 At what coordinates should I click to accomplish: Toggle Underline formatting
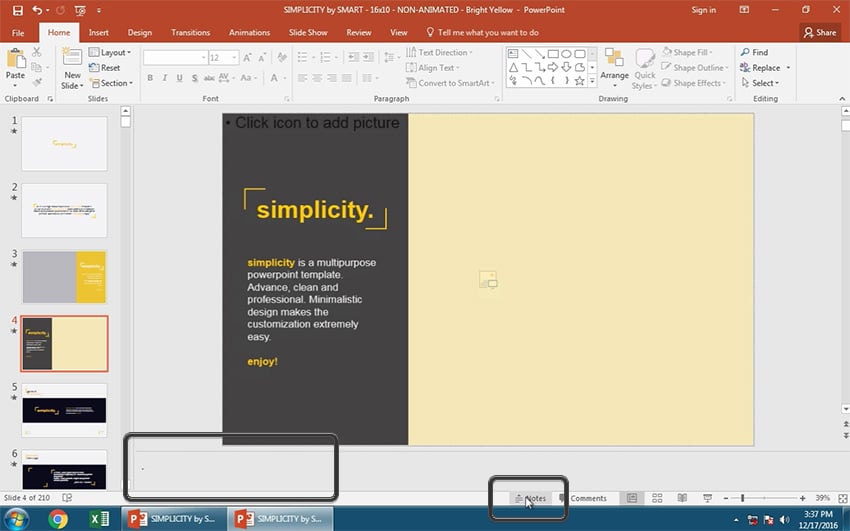click(x=179, y=78)
